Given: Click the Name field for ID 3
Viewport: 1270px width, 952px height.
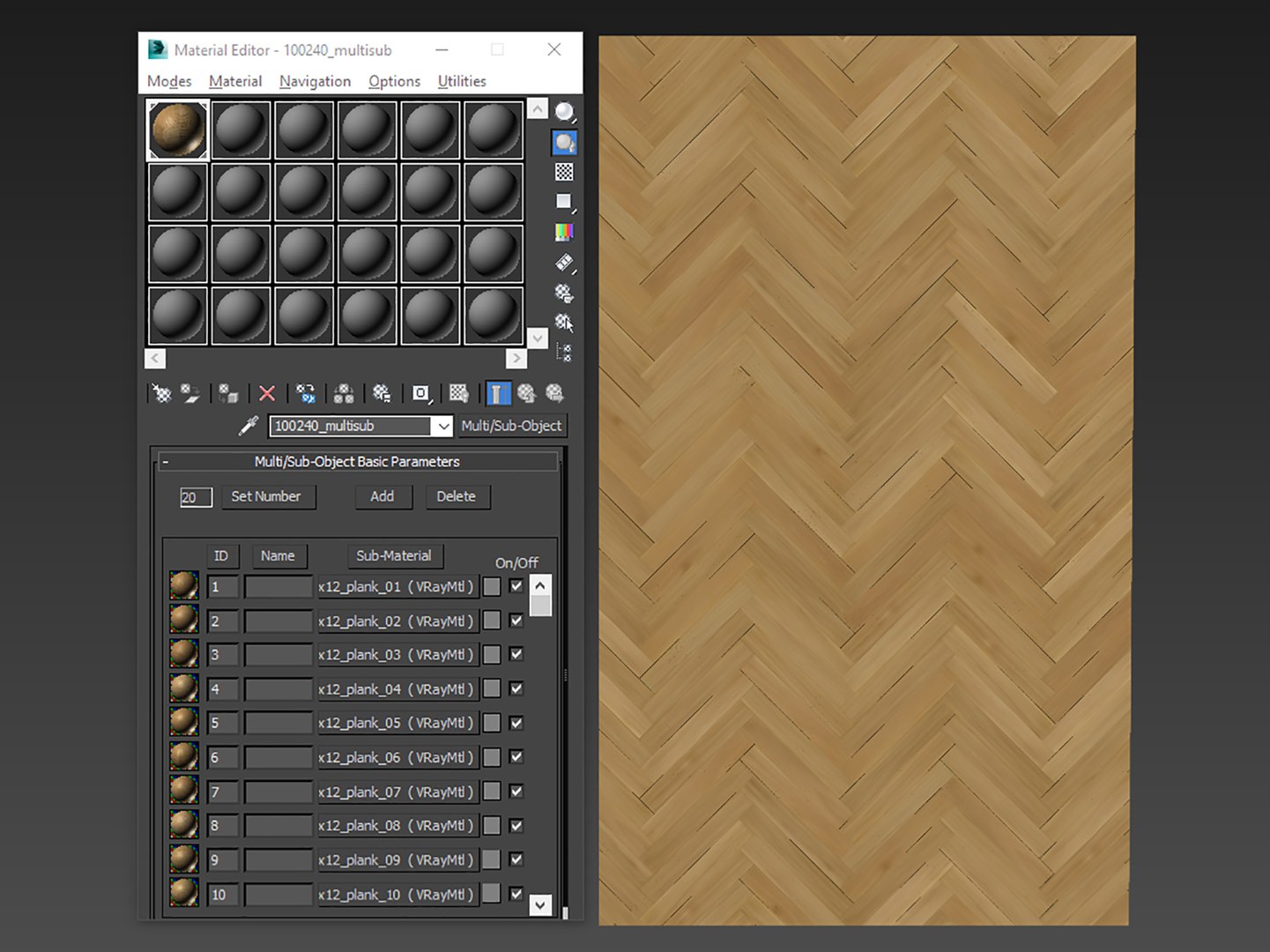Looking at the screenshot, I should (278, 655).
